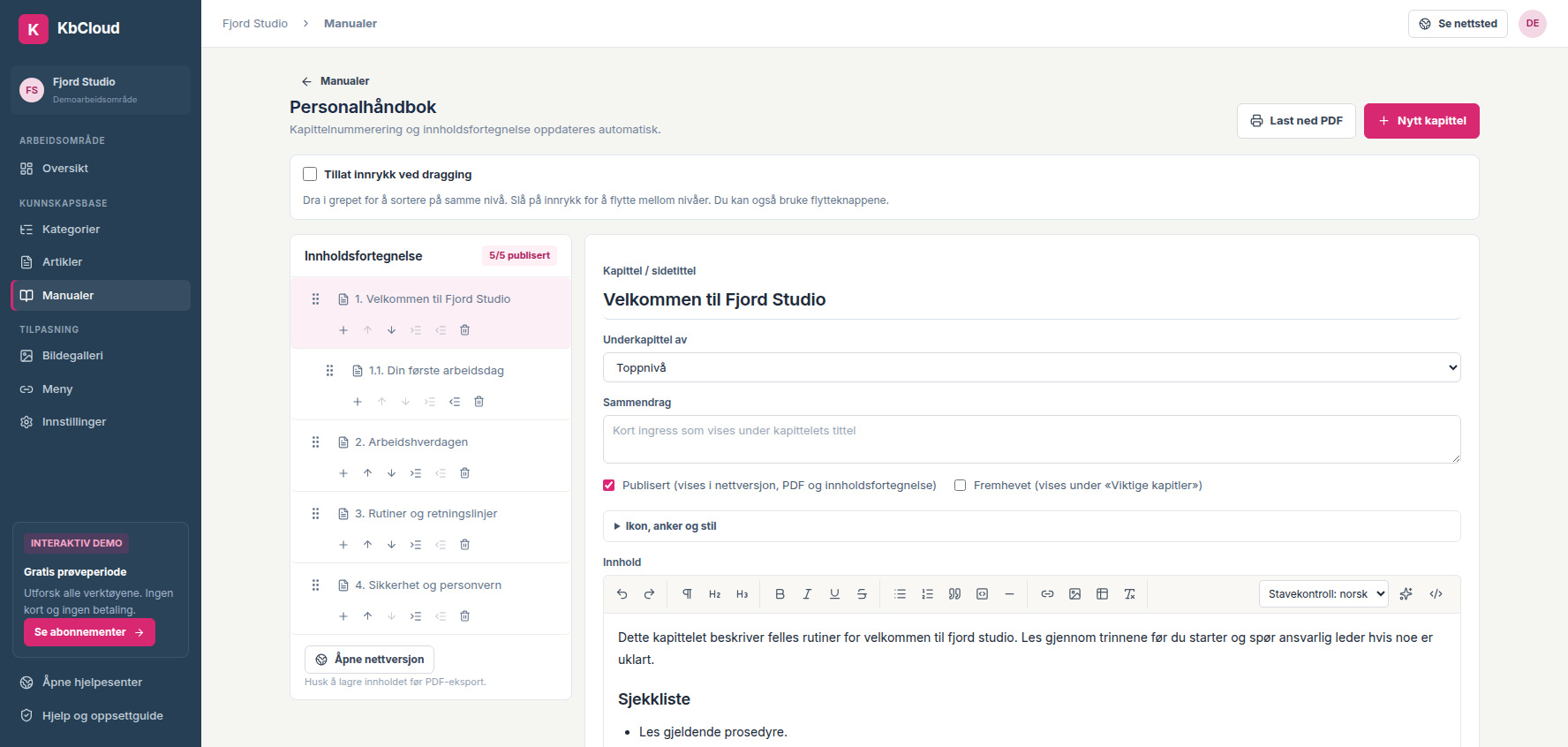1568x747 pixels.
Task: Clear text formatting
Action: (1129, 594)
